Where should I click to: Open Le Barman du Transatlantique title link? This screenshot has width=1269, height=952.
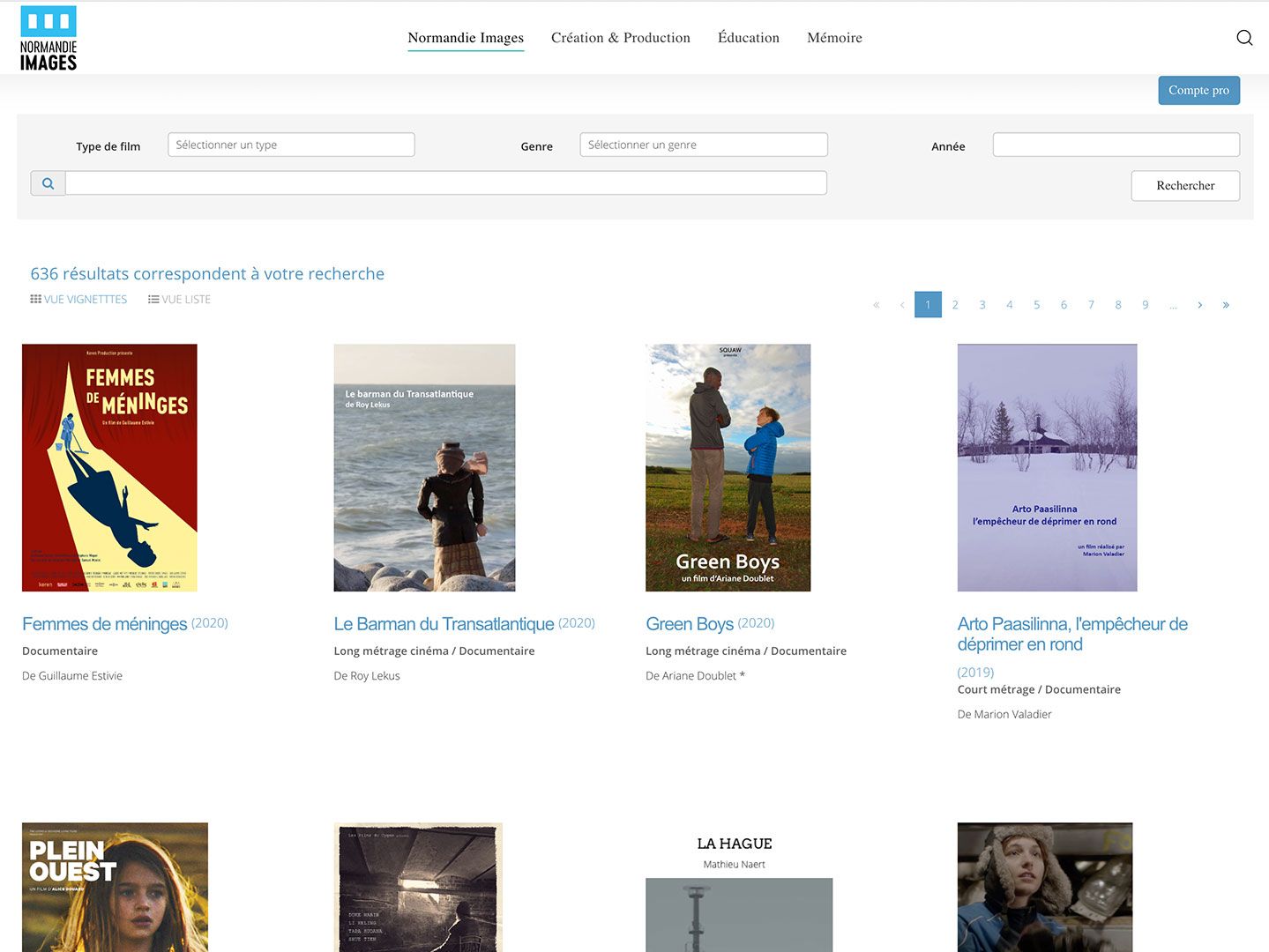point(444,624)
